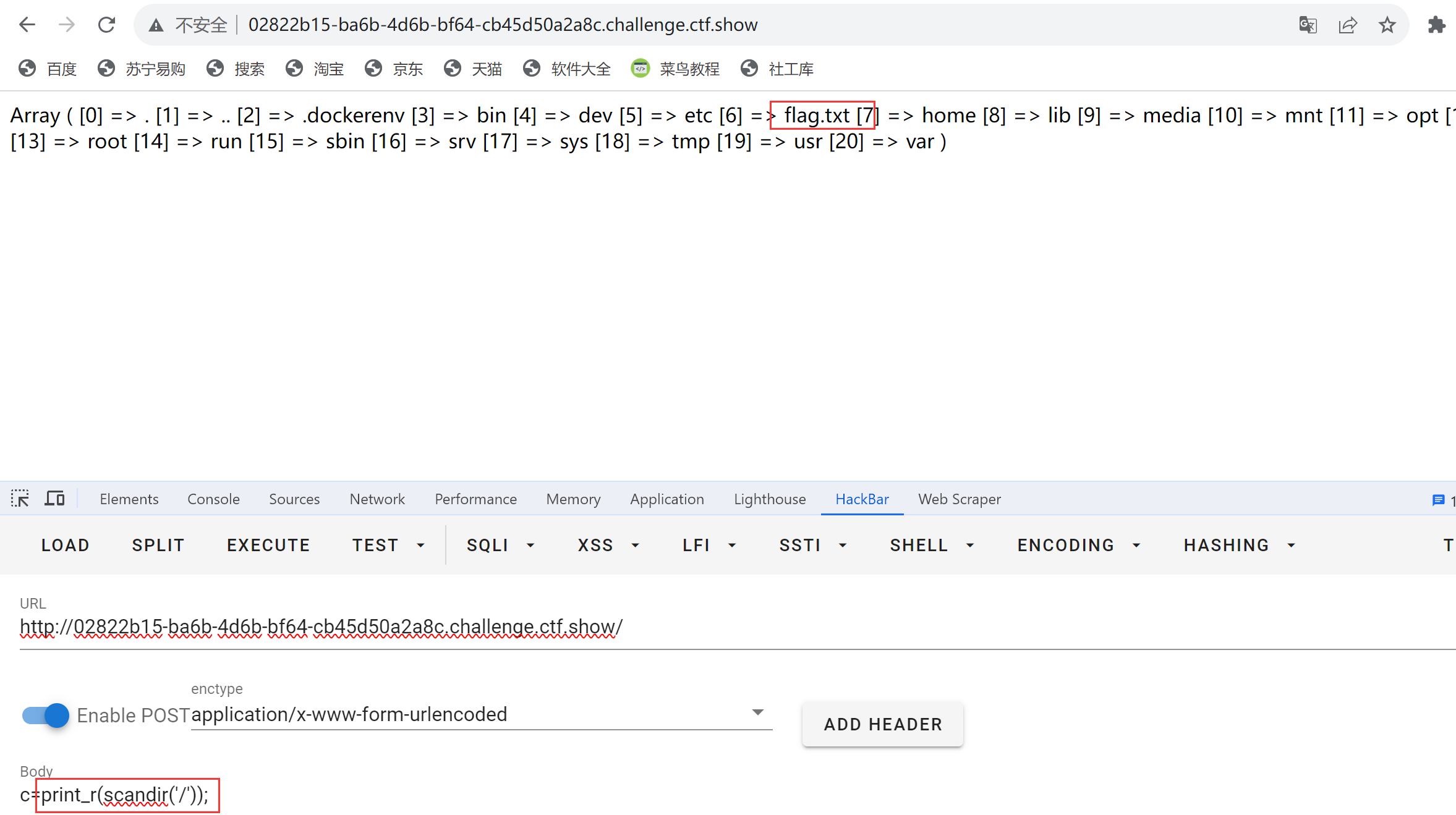The image size is (1456, 815).
Task: Toggle the Enable POST switch
Action: (46, 716)
